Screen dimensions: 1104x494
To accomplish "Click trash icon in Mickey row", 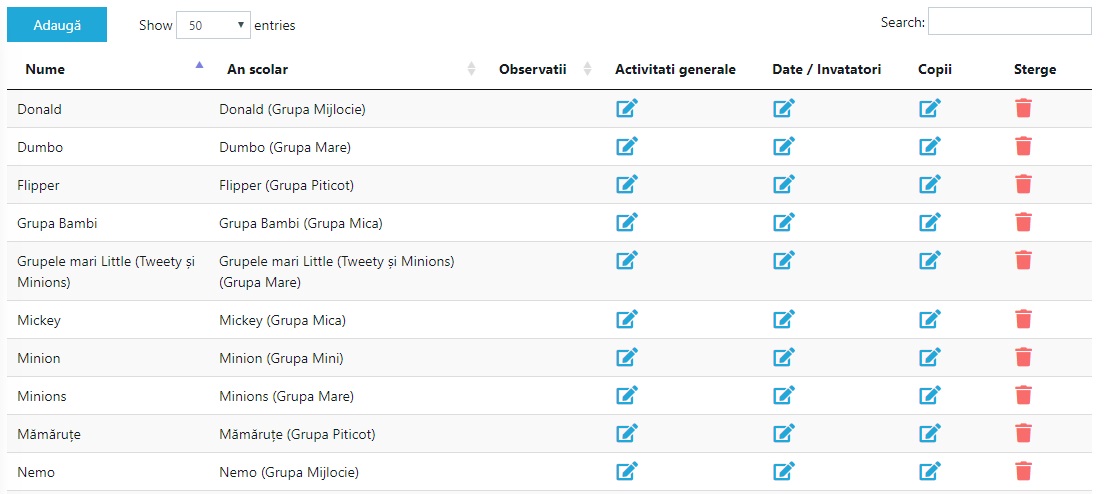I will click(x=1024, y=319).
